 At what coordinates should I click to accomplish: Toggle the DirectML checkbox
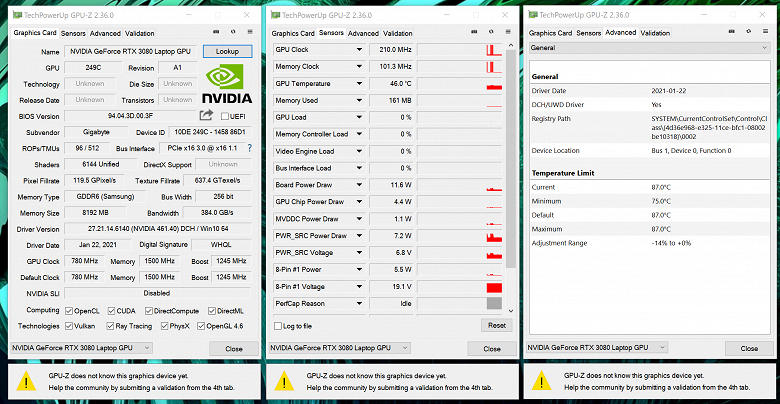(x=212, y=311)
